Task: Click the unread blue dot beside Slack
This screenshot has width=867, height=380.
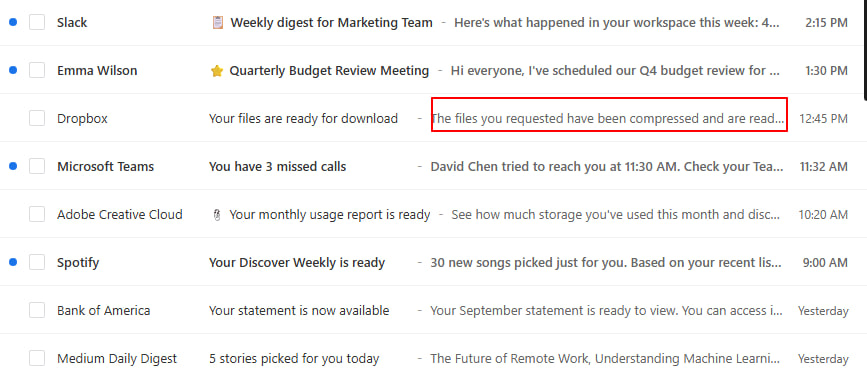Action: tap(13, 22)
